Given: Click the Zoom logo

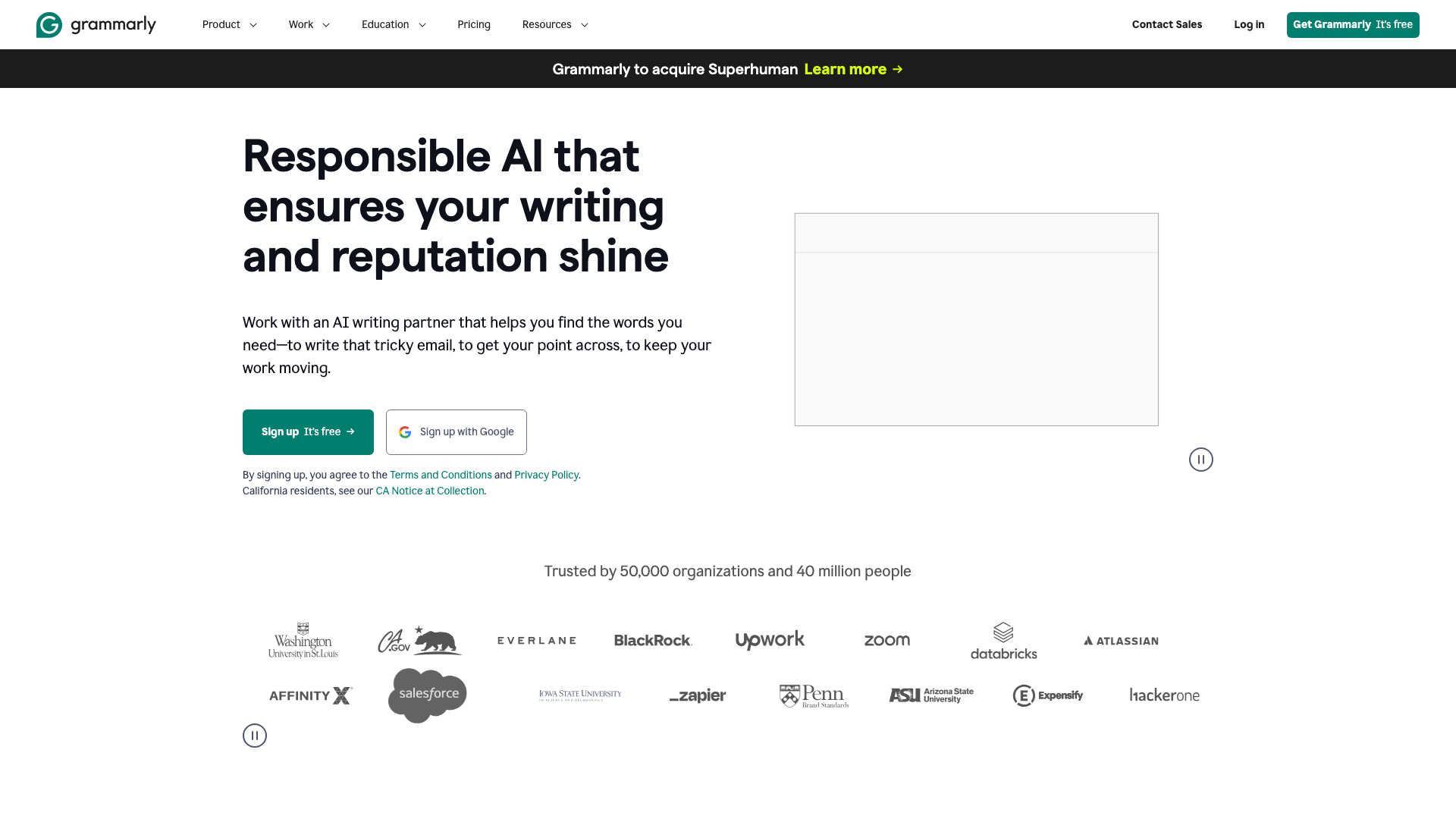Looking at the screenshot, I should (x=887, y=641).
